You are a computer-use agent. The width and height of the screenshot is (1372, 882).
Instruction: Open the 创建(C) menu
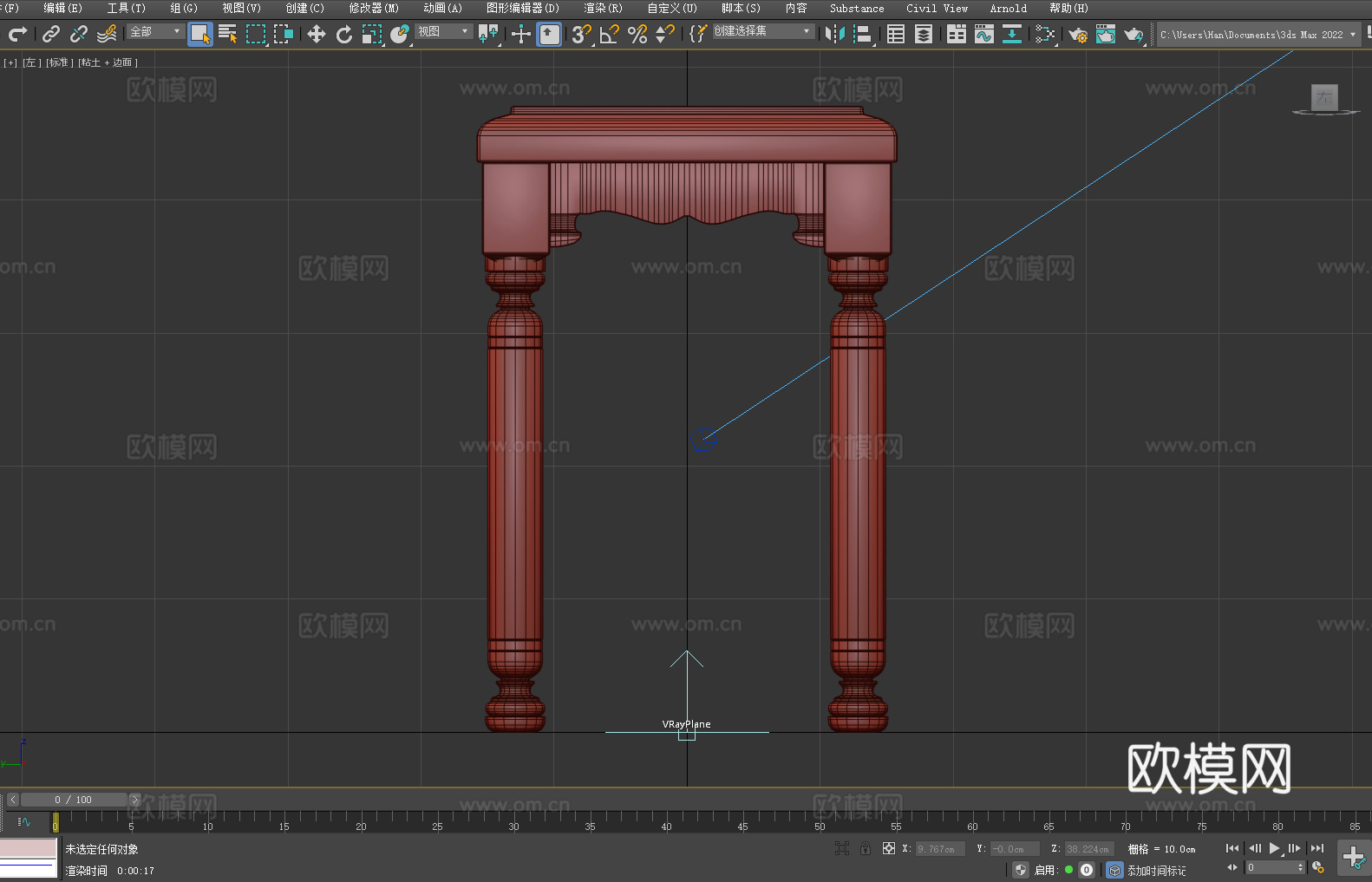(x=304, y=8)
